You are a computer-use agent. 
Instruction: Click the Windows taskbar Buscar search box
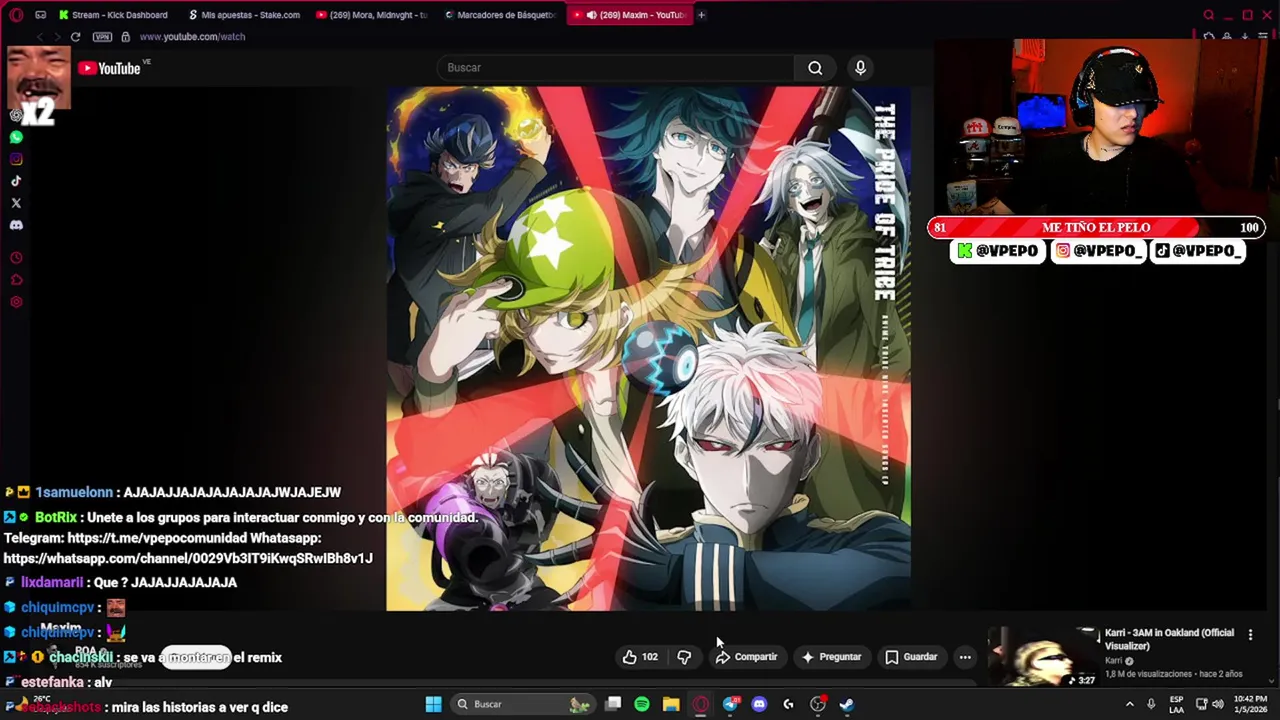pos(522,704)
